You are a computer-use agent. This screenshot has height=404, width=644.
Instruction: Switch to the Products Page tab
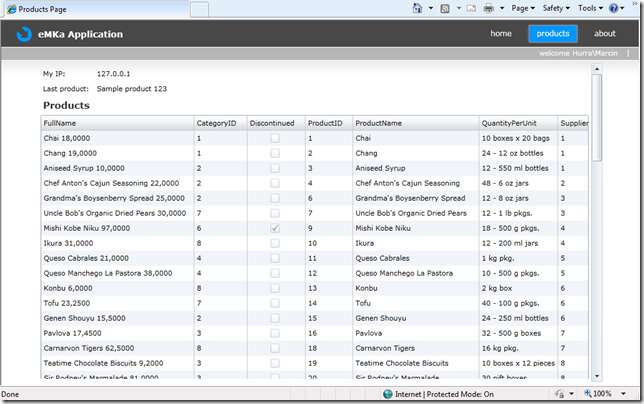tap(97, 9)
